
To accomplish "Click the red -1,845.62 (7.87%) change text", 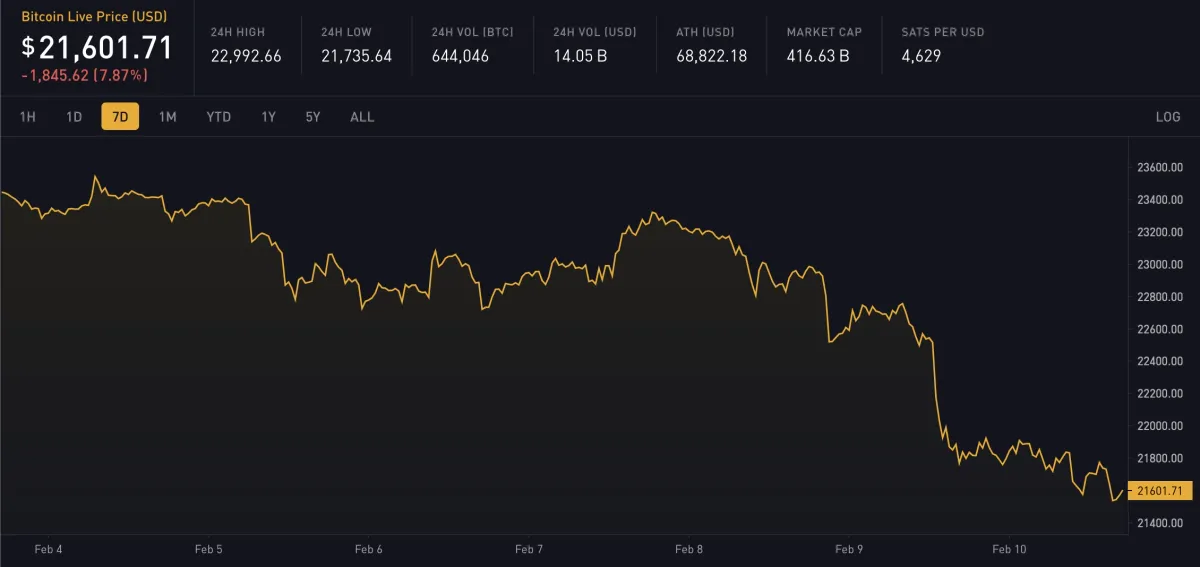I will (x=84, y=75).
